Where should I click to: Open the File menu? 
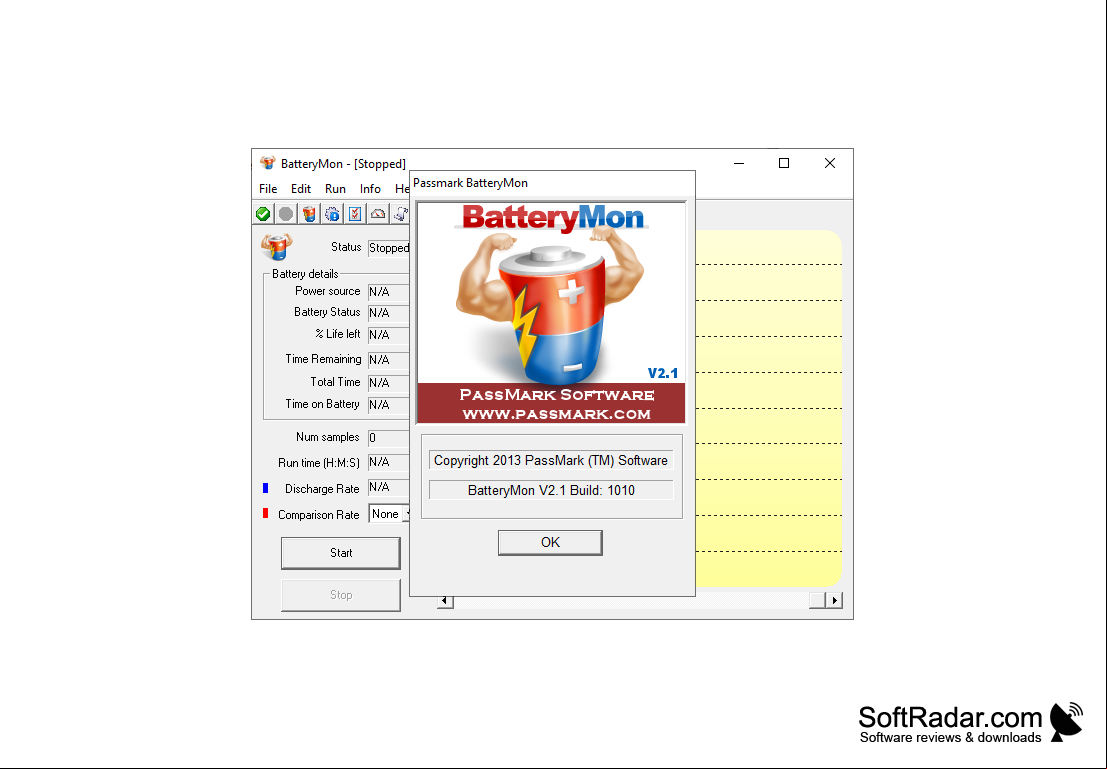pos(268,189)
